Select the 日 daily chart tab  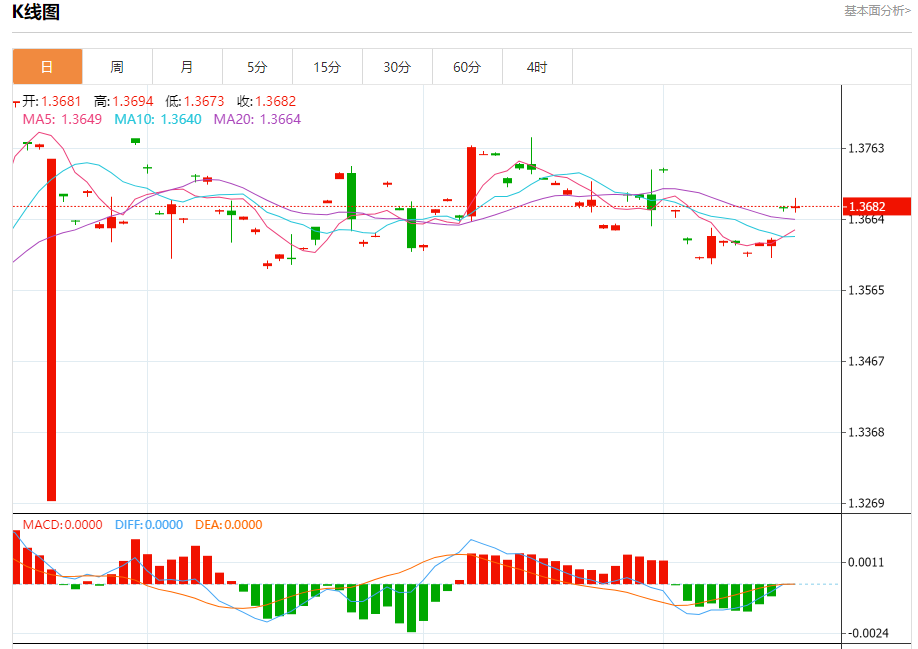pyautogui.click(x=47, y=67)
